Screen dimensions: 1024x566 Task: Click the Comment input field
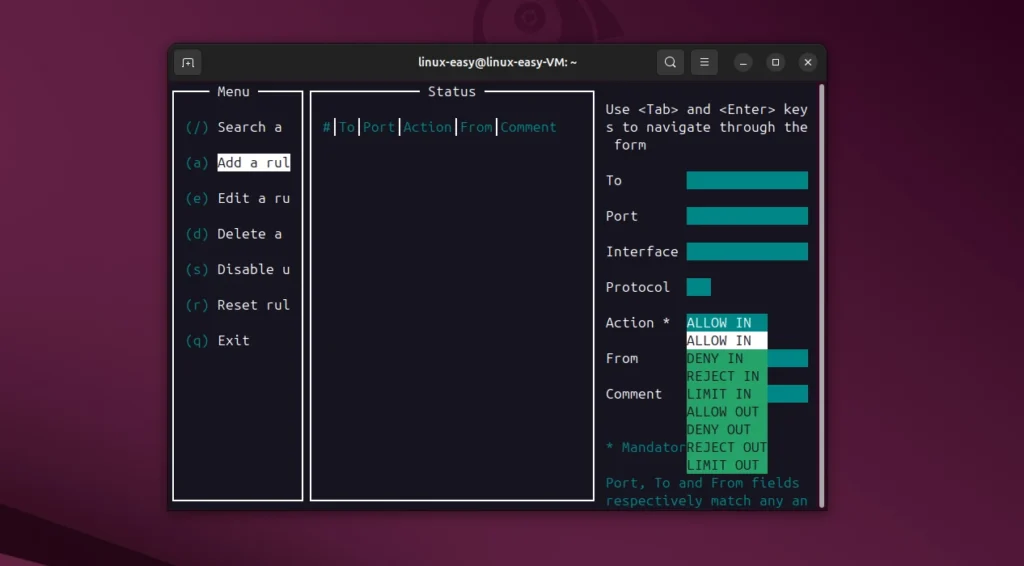[x=788, y=394]
